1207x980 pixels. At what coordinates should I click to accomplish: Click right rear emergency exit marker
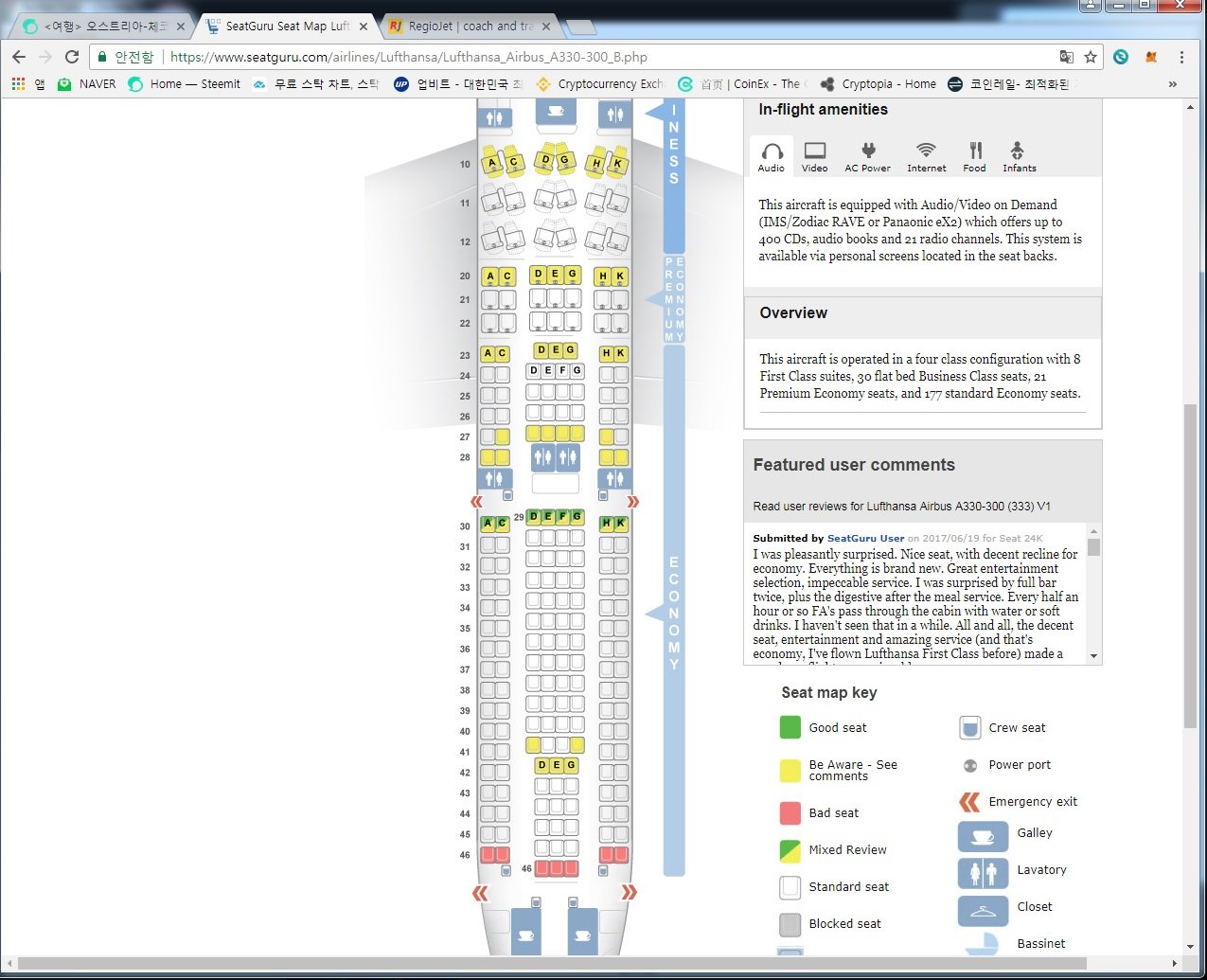click(629, 892)
